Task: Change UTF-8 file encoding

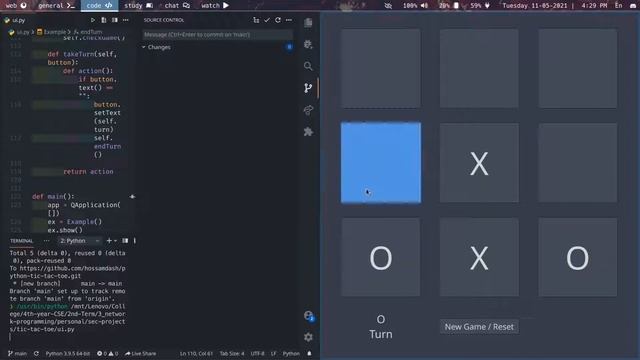Action: 258,353
